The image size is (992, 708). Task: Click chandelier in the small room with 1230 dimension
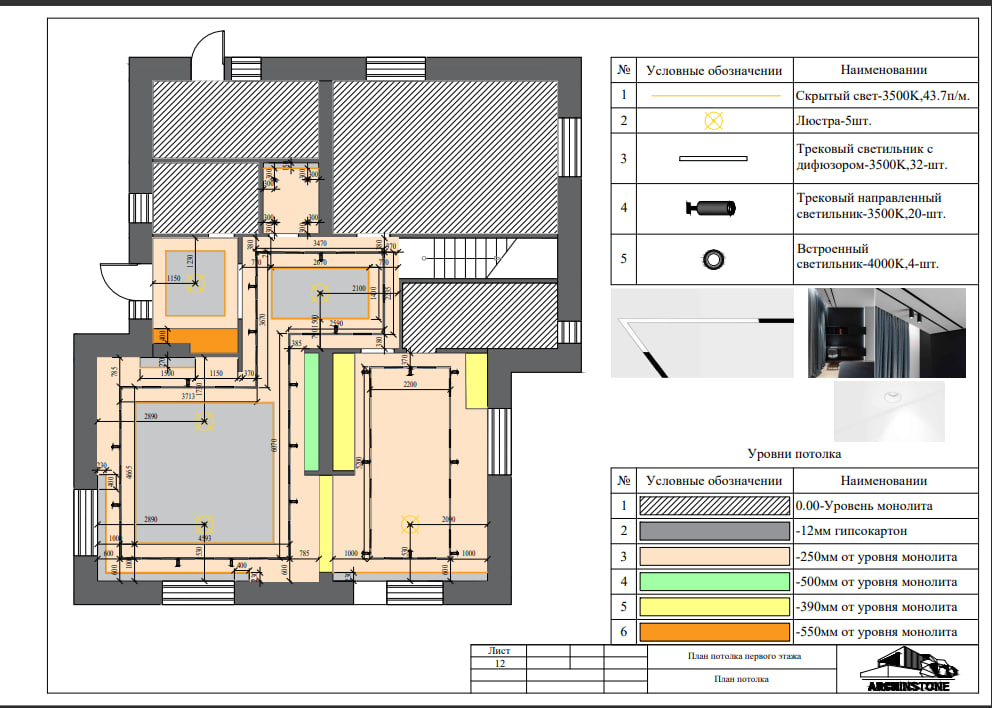coord(195,283)
